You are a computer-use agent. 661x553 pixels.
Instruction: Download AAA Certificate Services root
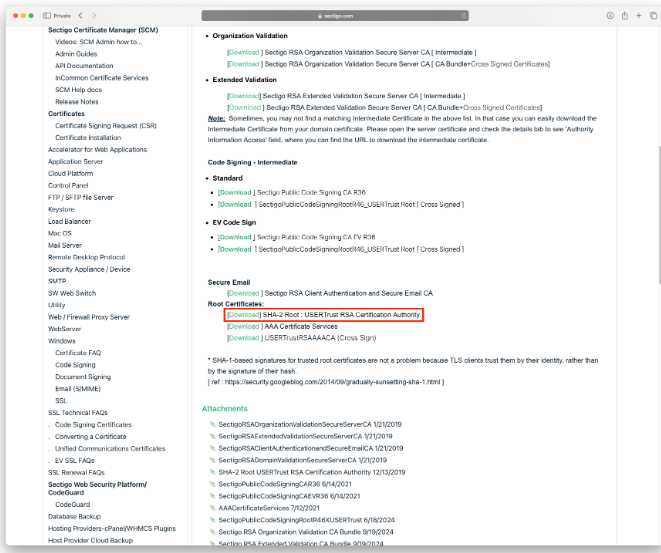pos(243,327)
